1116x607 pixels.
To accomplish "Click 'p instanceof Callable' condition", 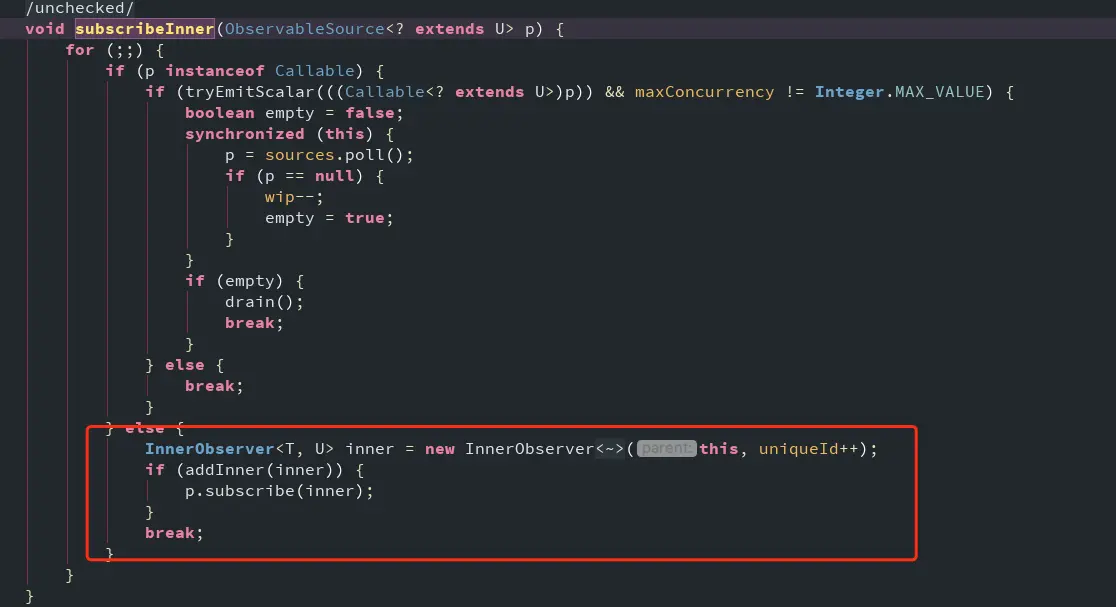I will pos(249,71).
